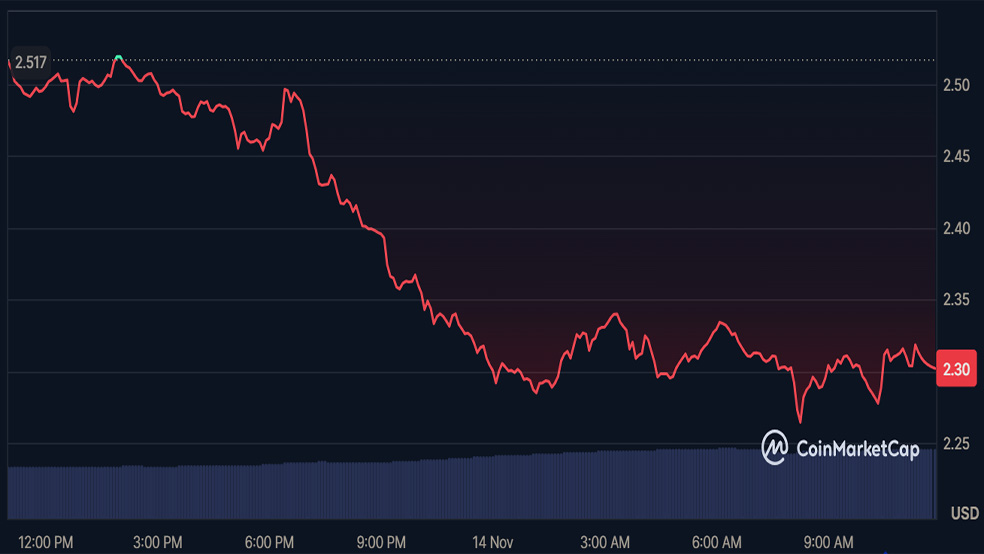Image resolution: width=984 pixels, height=554 pixels.
Task: Click the red 2.30 current price badge
Action: [957, 369]
